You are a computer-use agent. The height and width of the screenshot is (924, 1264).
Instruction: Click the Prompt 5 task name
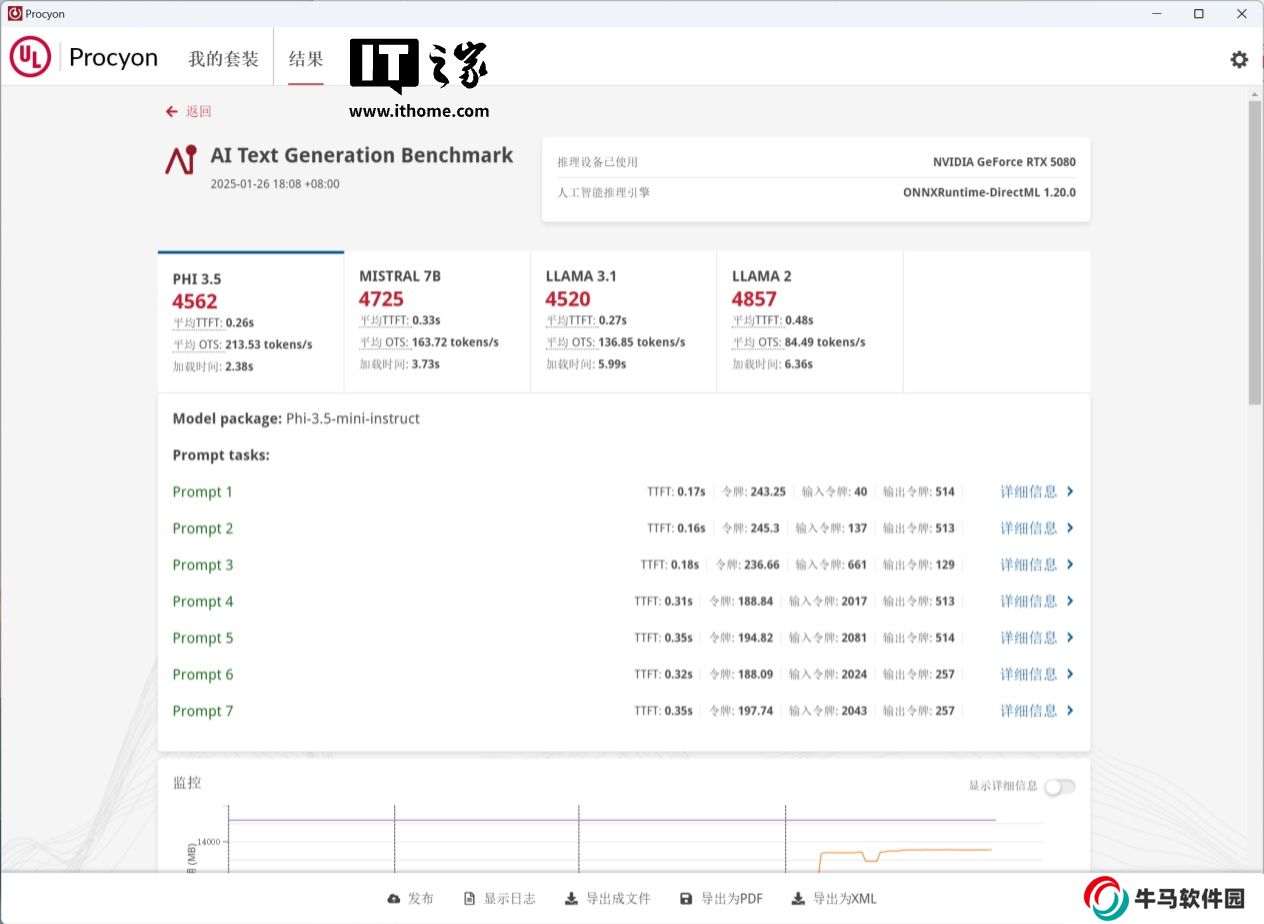203,638
